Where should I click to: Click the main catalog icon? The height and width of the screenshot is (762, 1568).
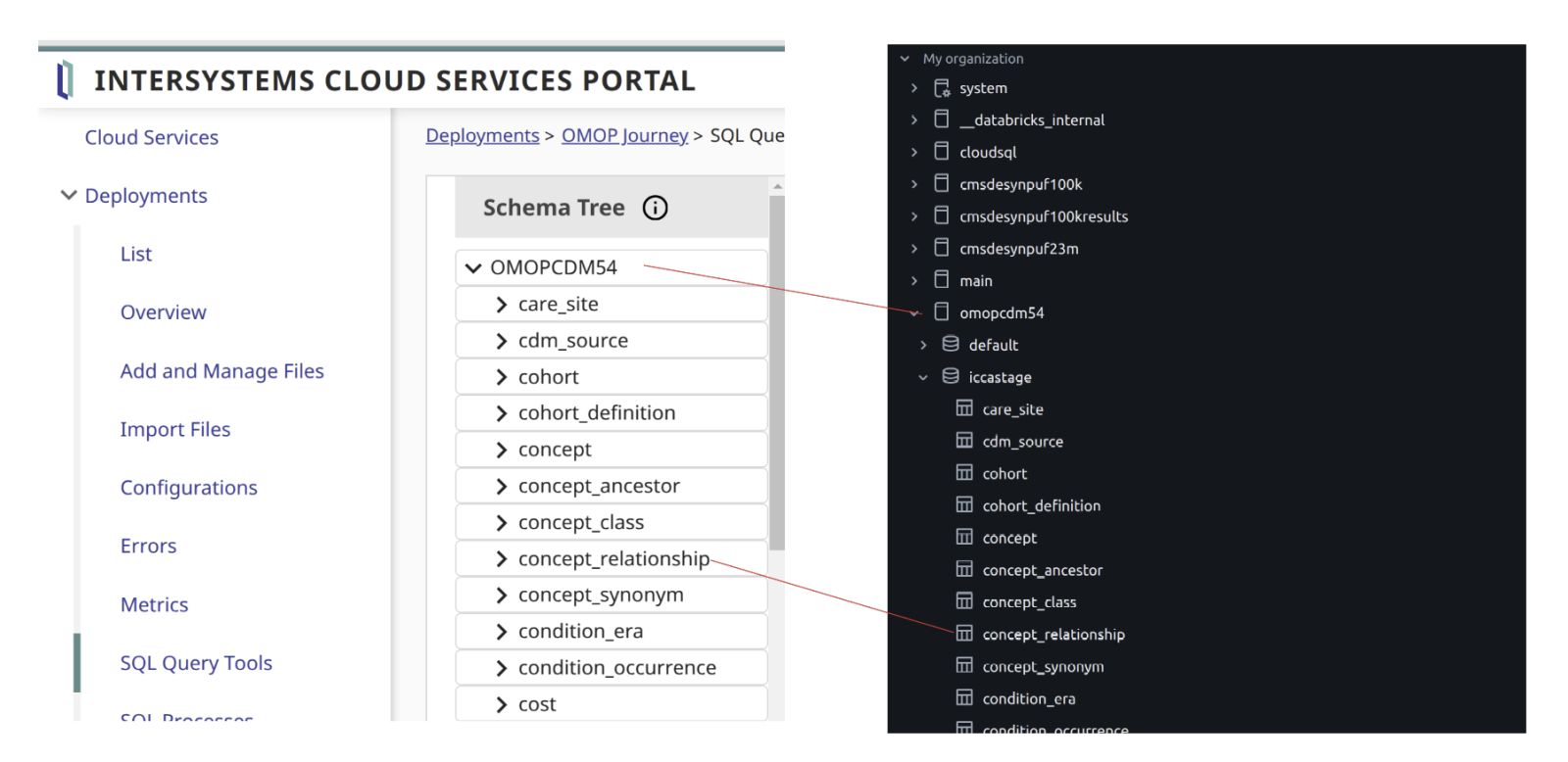pyautogui.click(x=942, y=280)
